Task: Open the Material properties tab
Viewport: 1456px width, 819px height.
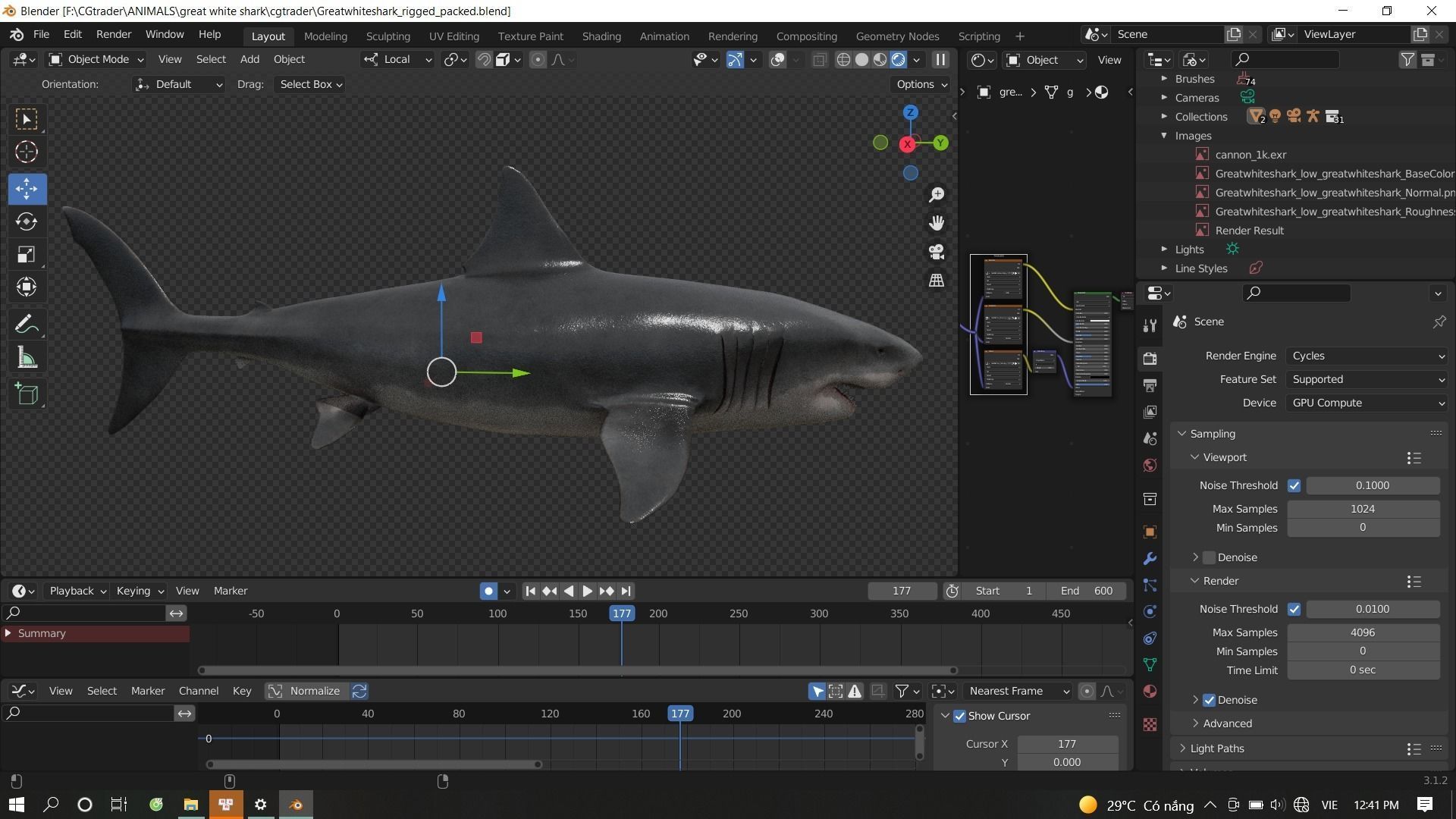Action: point(1150,692)
